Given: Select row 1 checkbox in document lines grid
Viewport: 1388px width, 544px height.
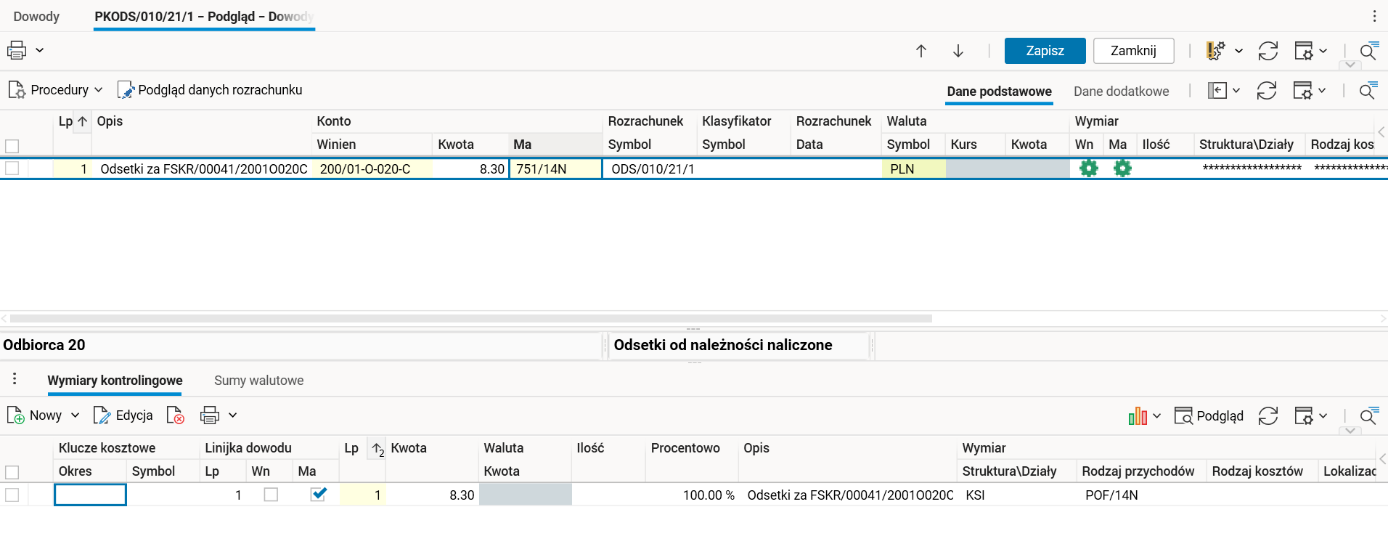Looking at the screenshot, I should pyautogui.click(x=12, y=169).
